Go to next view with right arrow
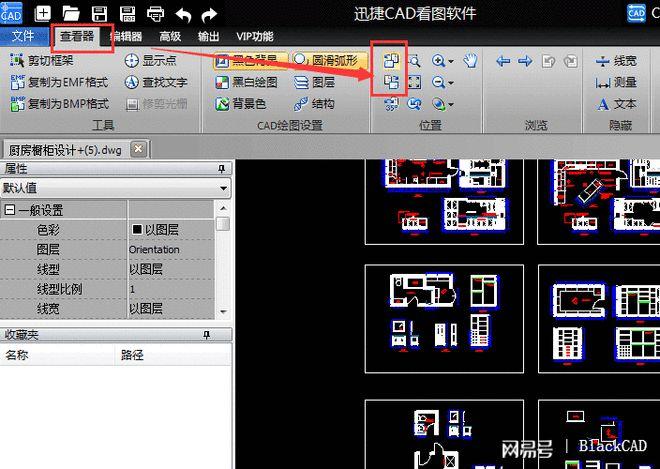 tap(525, 61)
